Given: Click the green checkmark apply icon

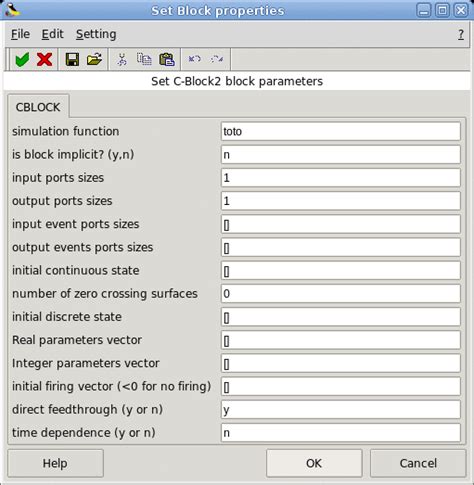Looking at the screenshot, I should [22, 60].
